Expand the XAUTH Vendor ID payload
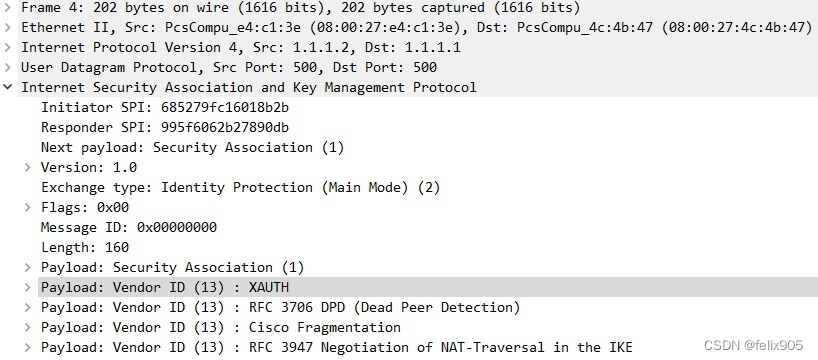Screen dimensions: 818x360 tap(28, 287)
